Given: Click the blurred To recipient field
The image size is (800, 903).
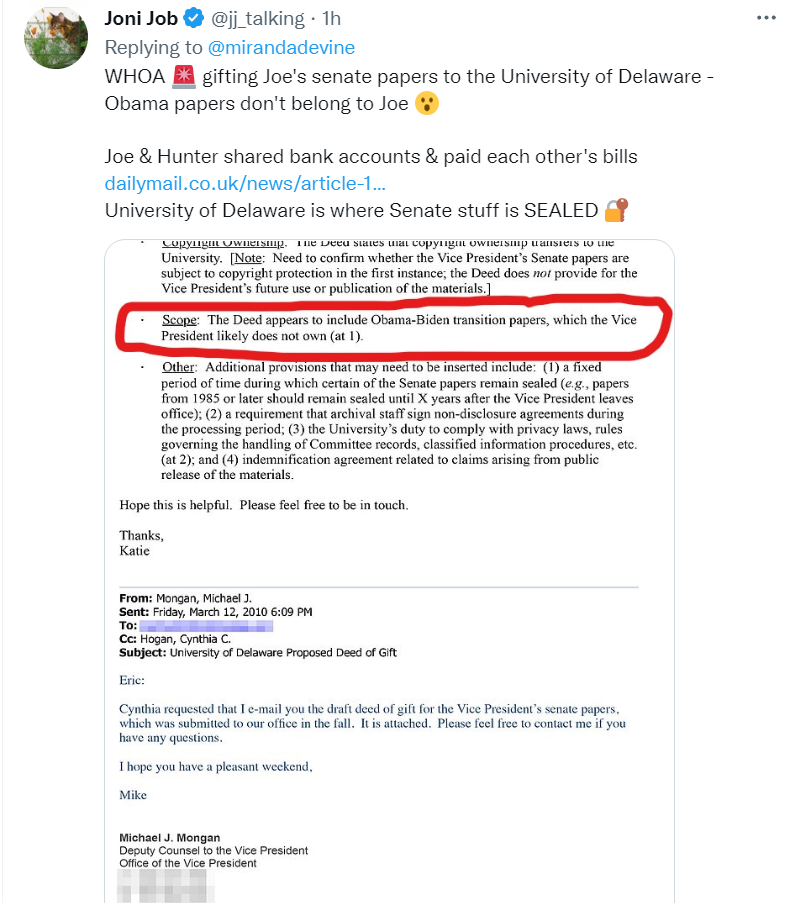Looking at the screenshot, I should 212,625.
